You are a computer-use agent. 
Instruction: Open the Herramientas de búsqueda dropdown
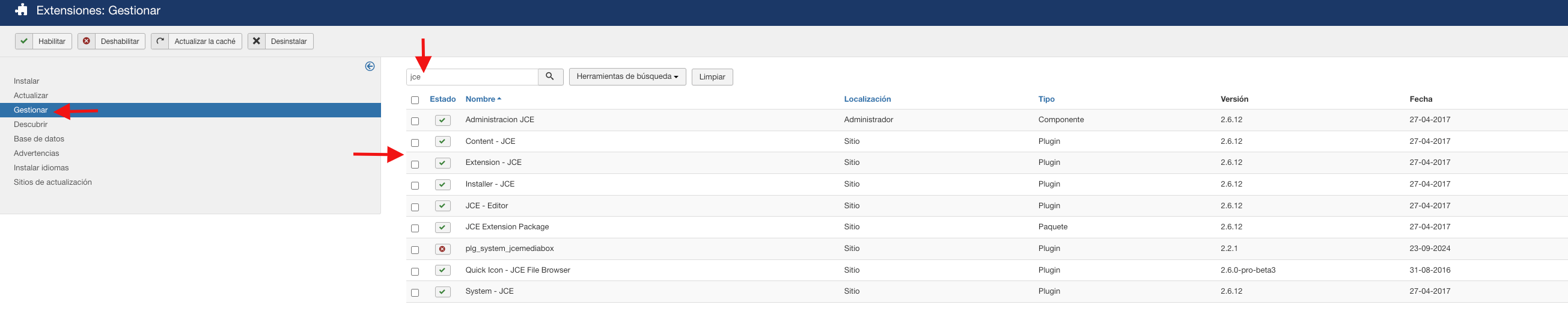click(x=627, y=76)
